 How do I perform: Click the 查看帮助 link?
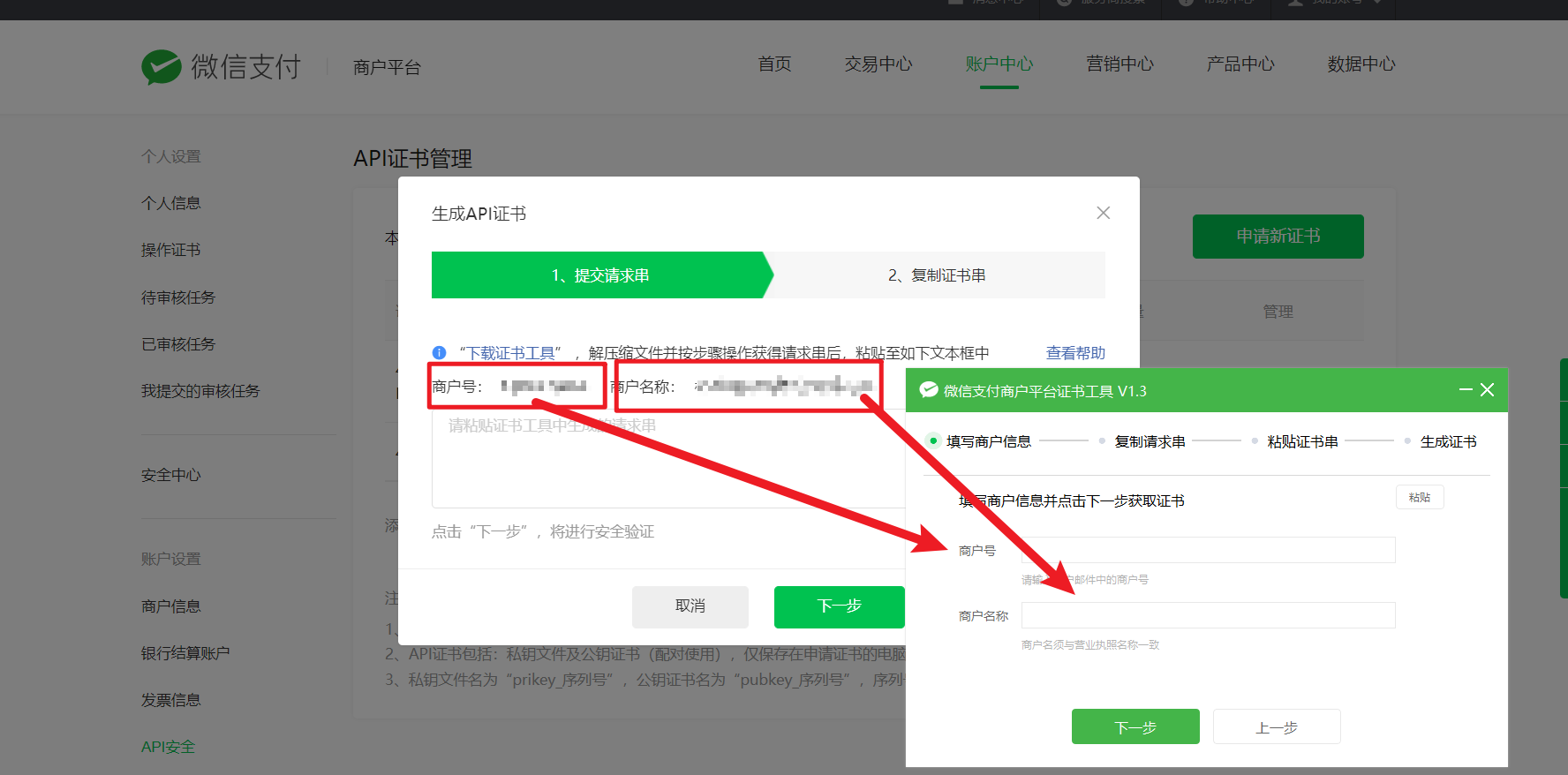click(x=1075, y=353)
